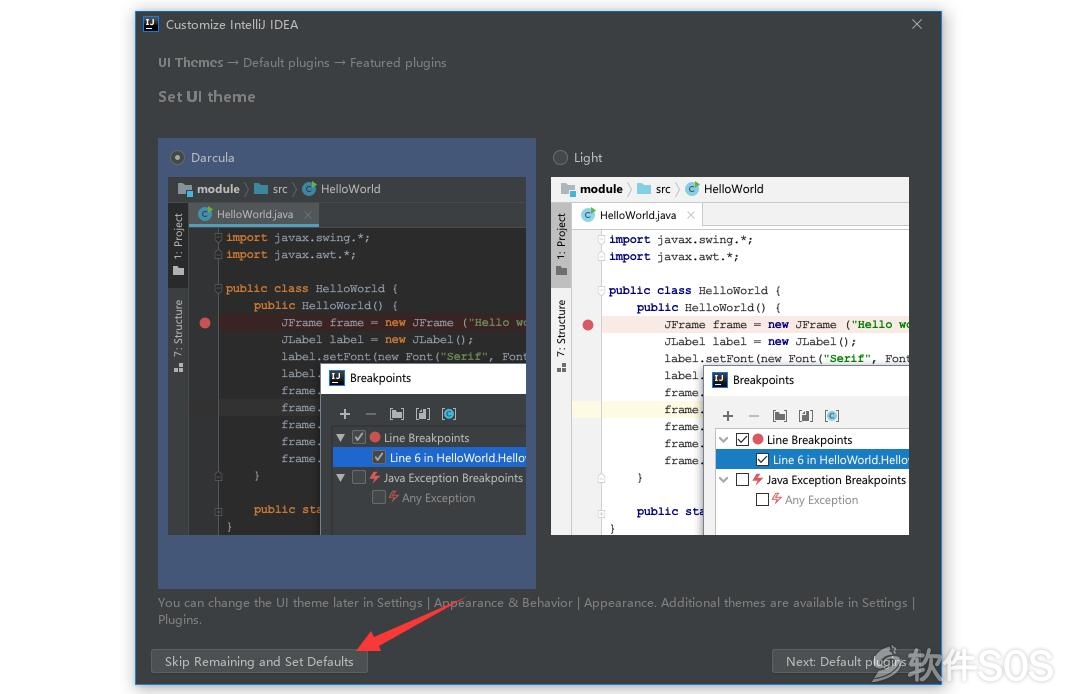Remove breakpoint with minus in Darcula preview
The image size is (1069, 694).
371,414
